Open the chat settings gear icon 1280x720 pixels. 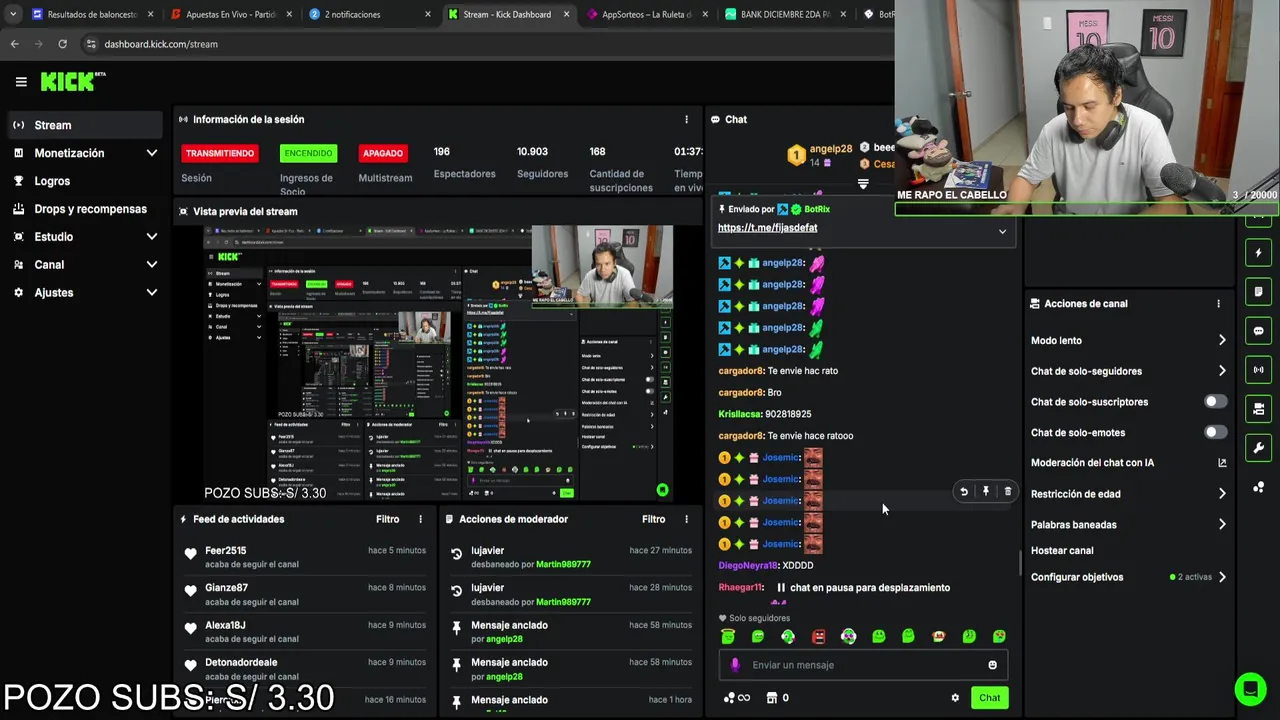tap(955, 698)
